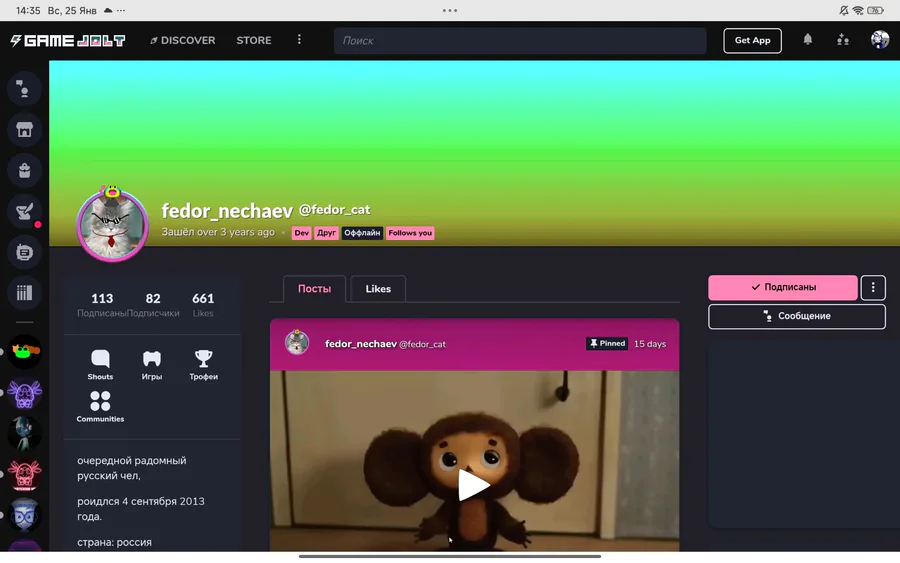View the 661 Likes count
The image size is (900, 563).
(203, 305)
